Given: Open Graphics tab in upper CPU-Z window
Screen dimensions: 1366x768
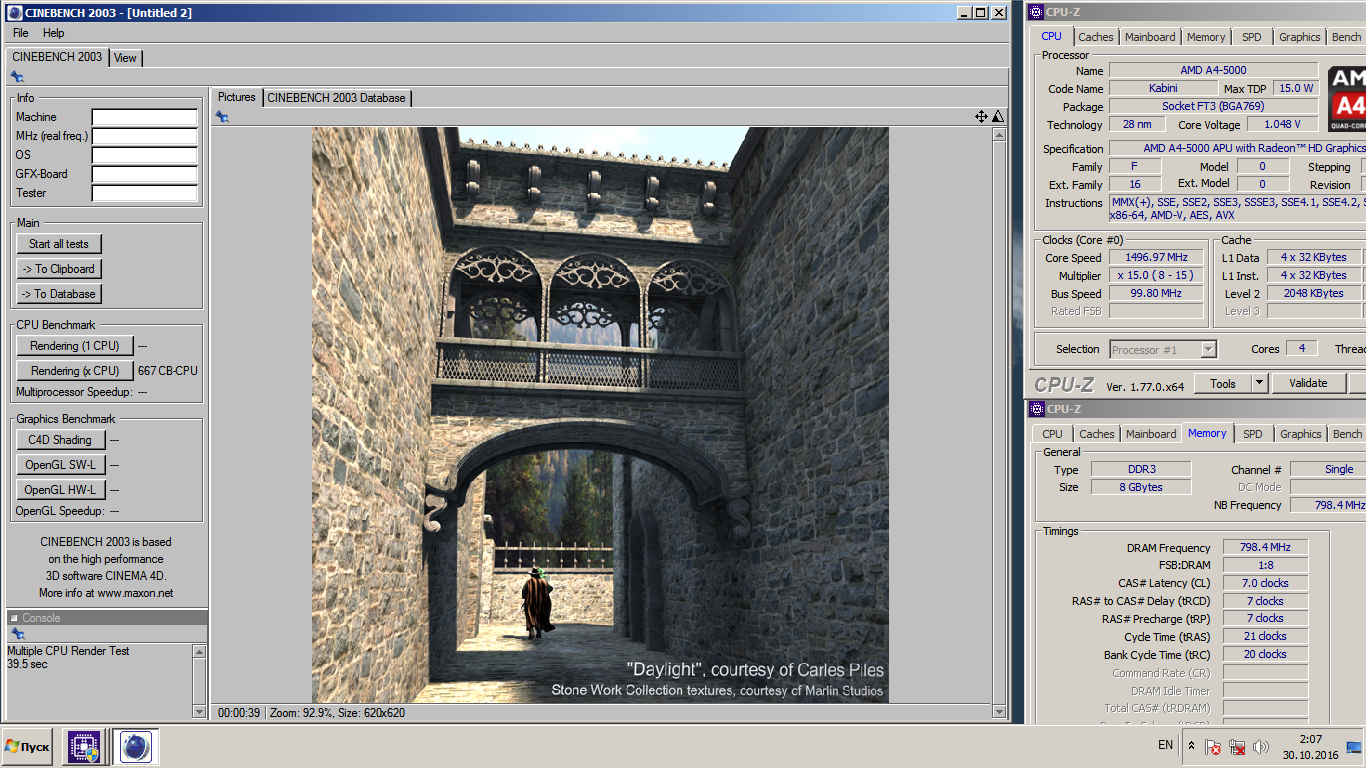Looking at the screenshot, I should click(x=1300, y=37).
